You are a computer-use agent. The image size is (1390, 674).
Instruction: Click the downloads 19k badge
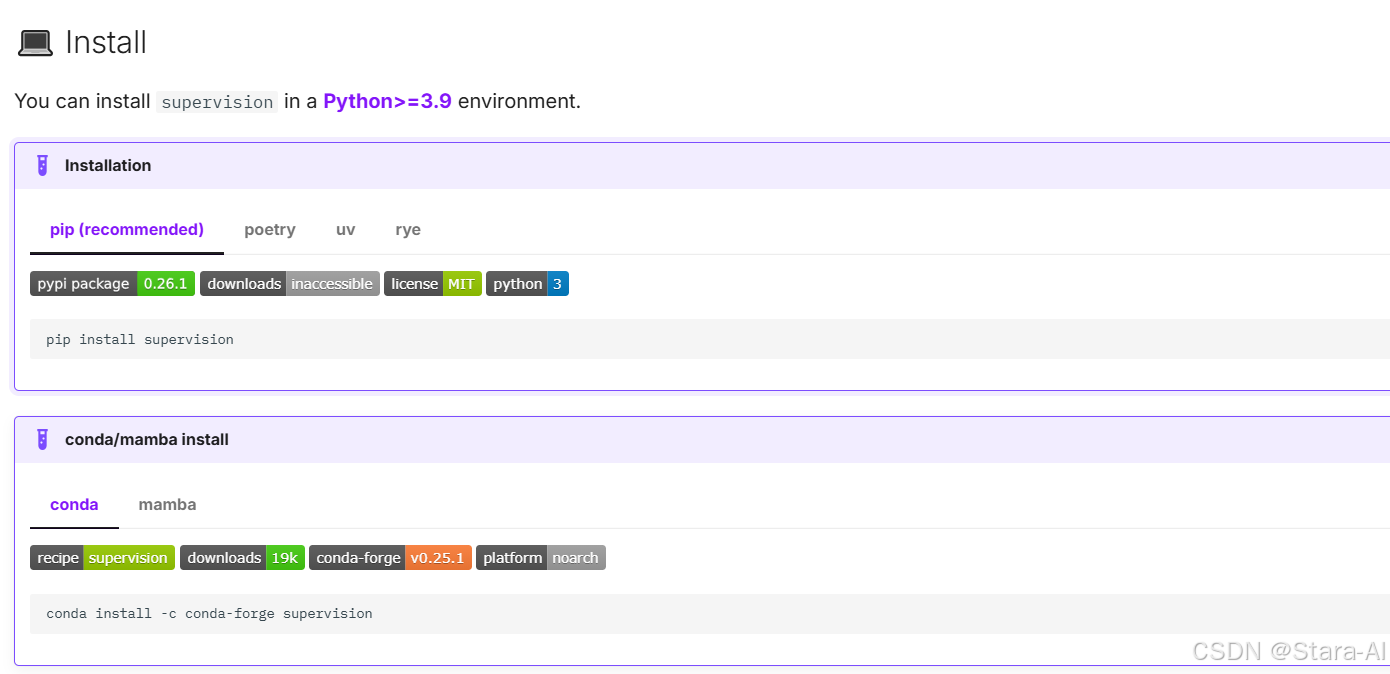pos(242,558)
